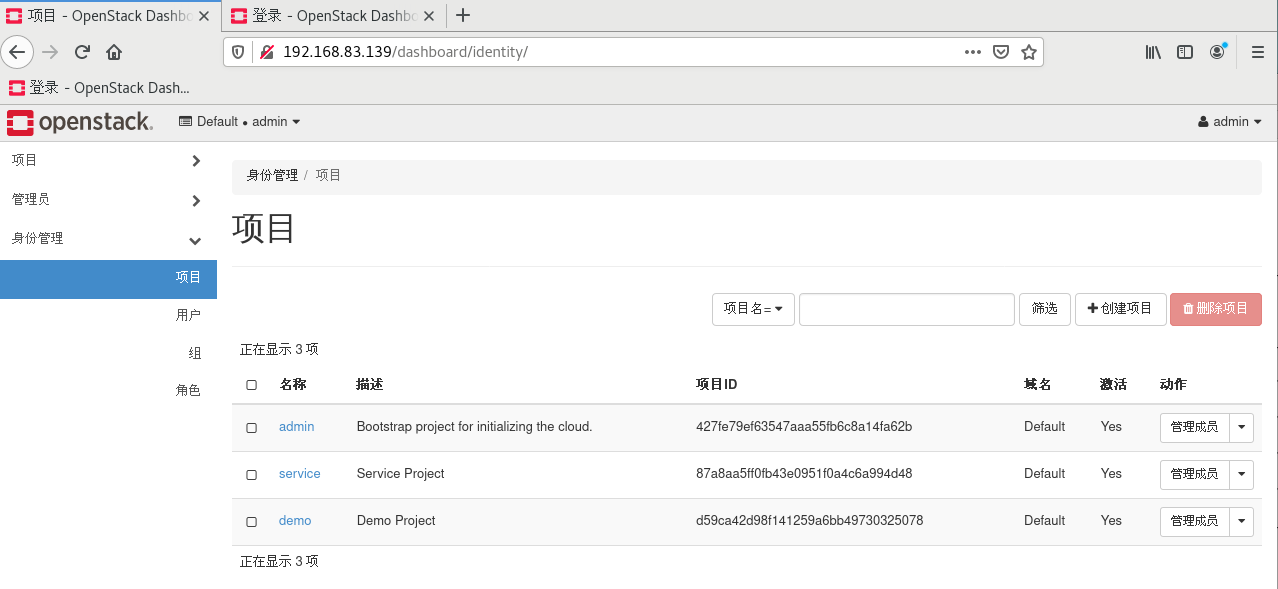The image size is (1278, 589).
Task: Check the service project row checkbox
Action: coord(251,475)
